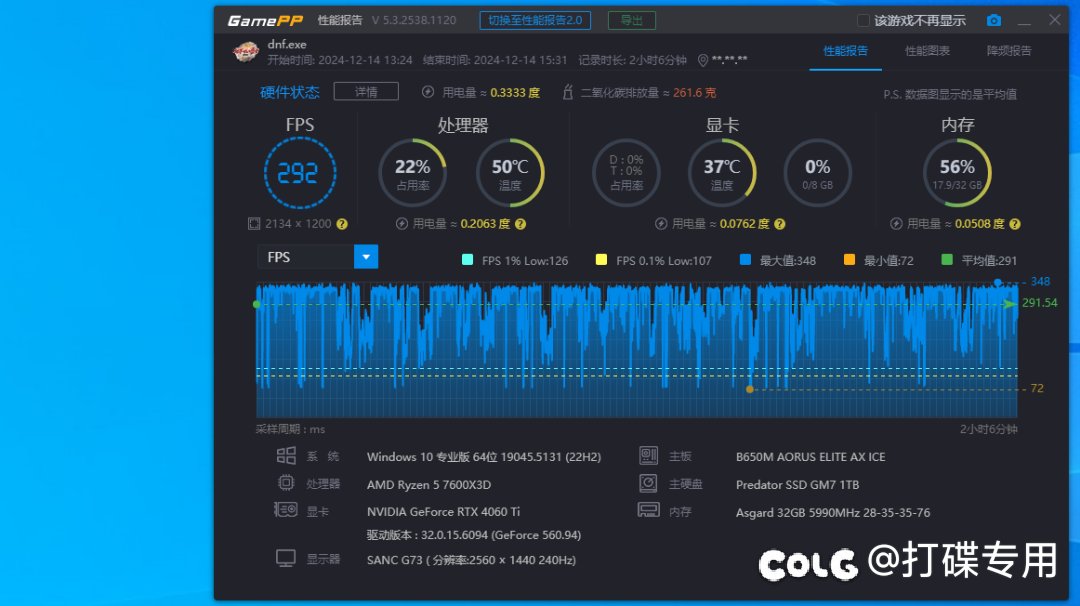Click the orange 最小值 legend swatch
This screenshot has width=1080, height=606.
(x=849, y=260)
